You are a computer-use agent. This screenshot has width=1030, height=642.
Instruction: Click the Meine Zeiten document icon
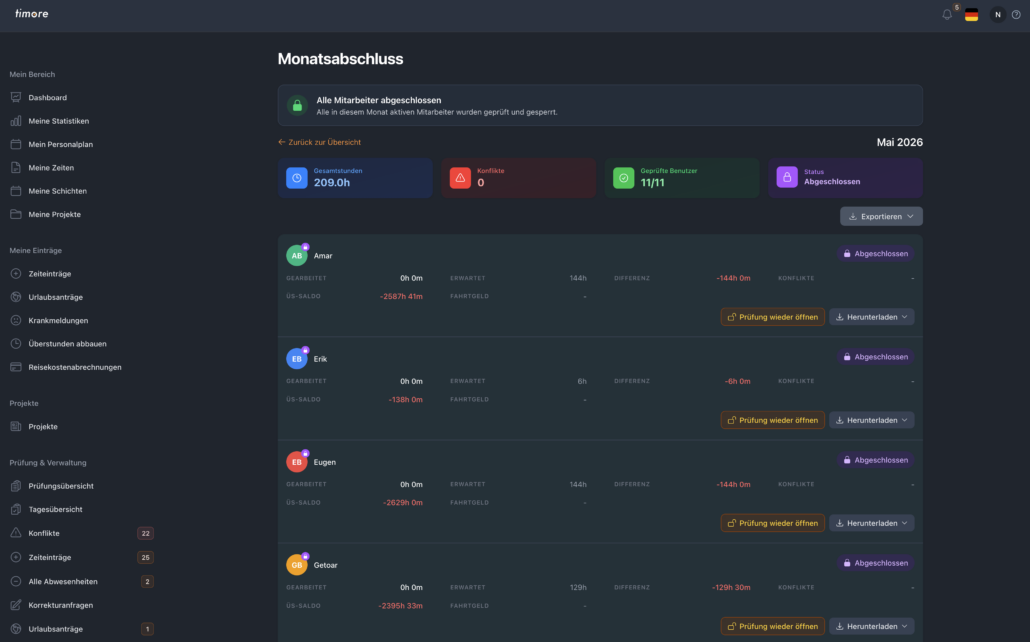click(x=16, y=168)
